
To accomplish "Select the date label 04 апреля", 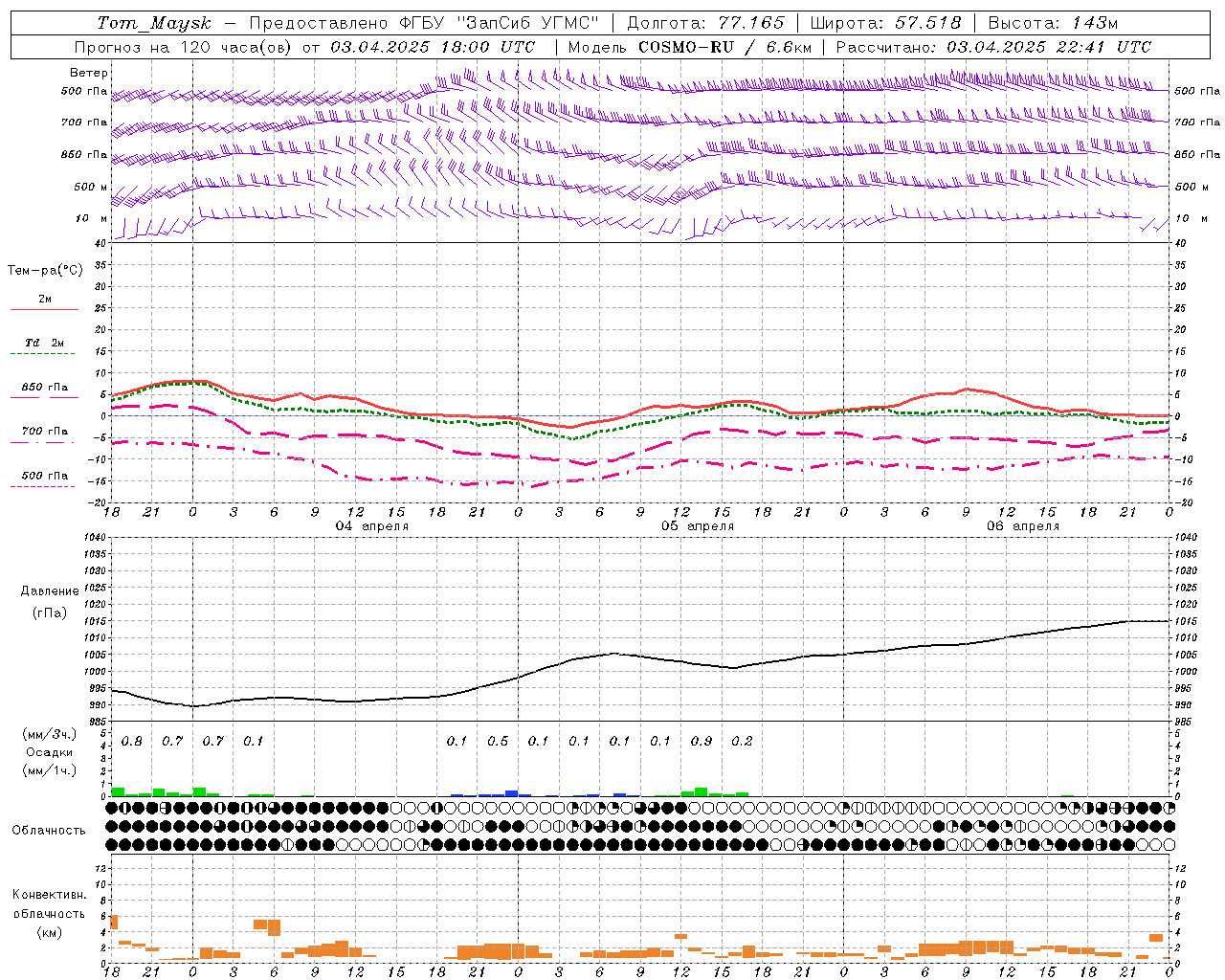I will 371,526.
